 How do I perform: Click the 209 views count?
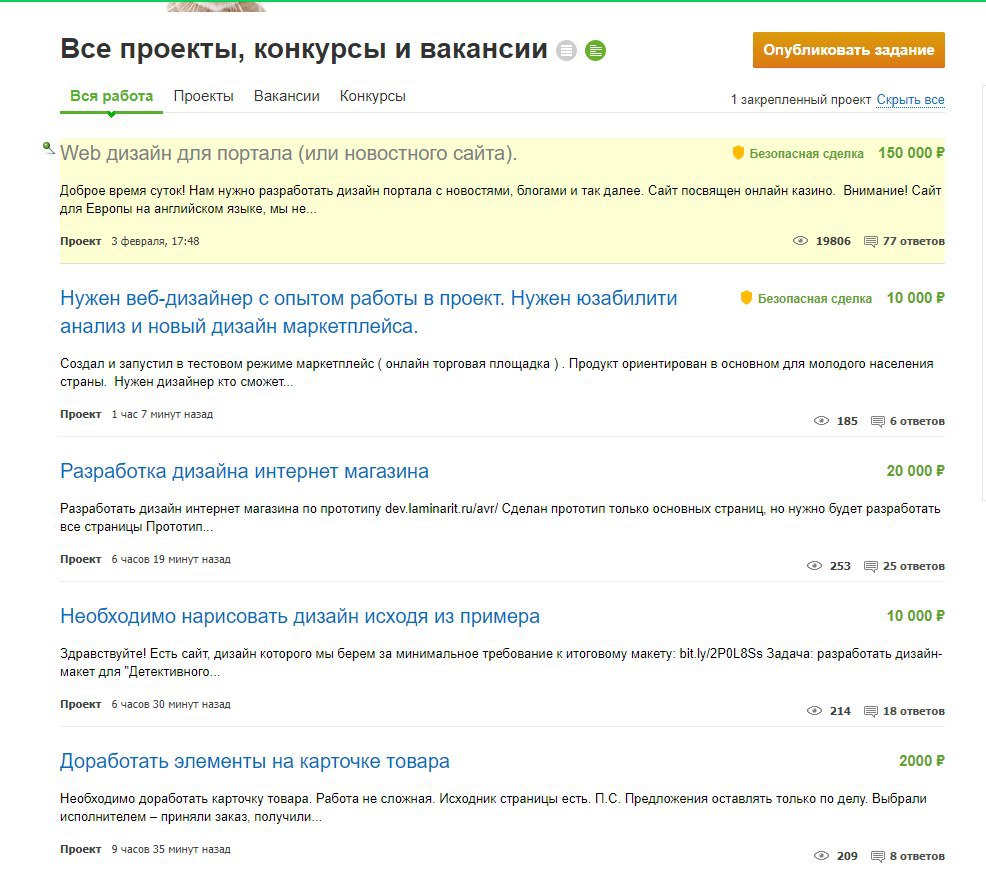click(847, 856)
